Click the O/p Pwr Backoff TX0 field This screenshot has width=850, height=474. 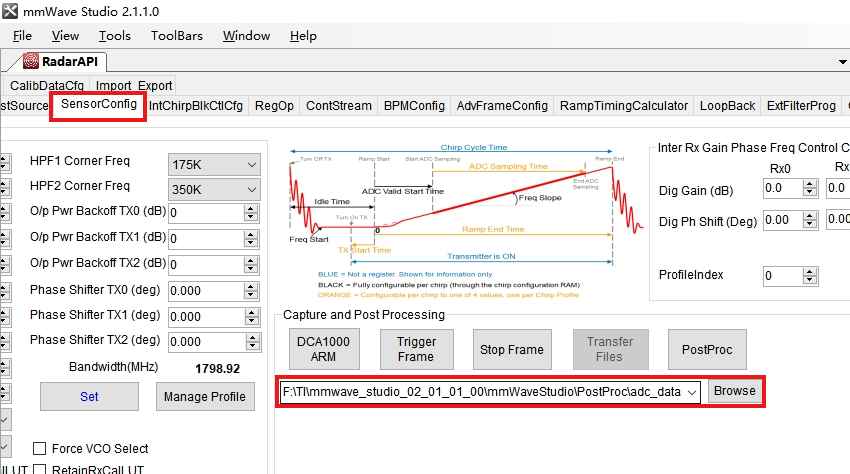pyautogui.click(x=206, y=213)
